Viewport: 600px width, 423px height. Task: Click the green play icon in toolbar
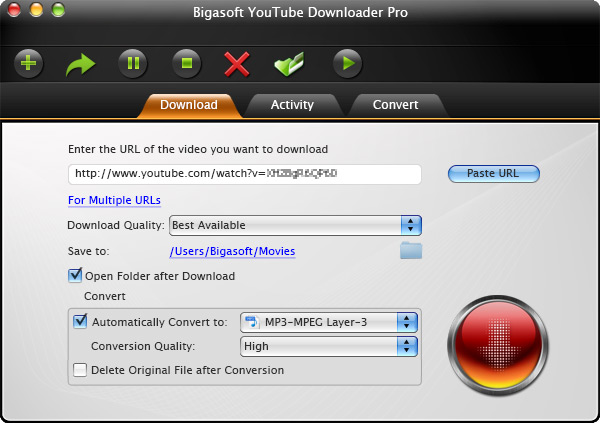pyautogui.click(x=347, y=63)
